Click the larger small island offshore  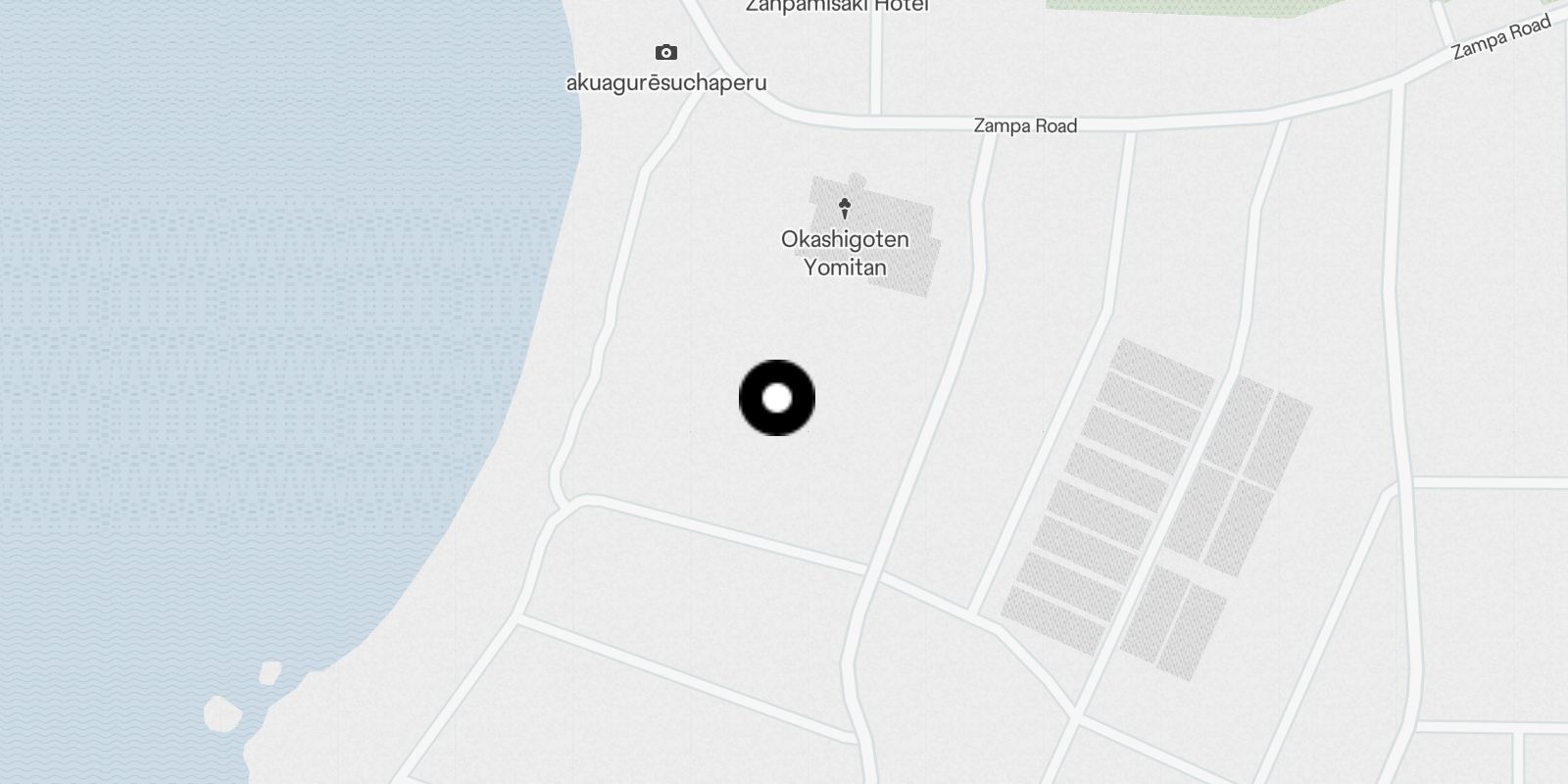(x=222, y=713)
